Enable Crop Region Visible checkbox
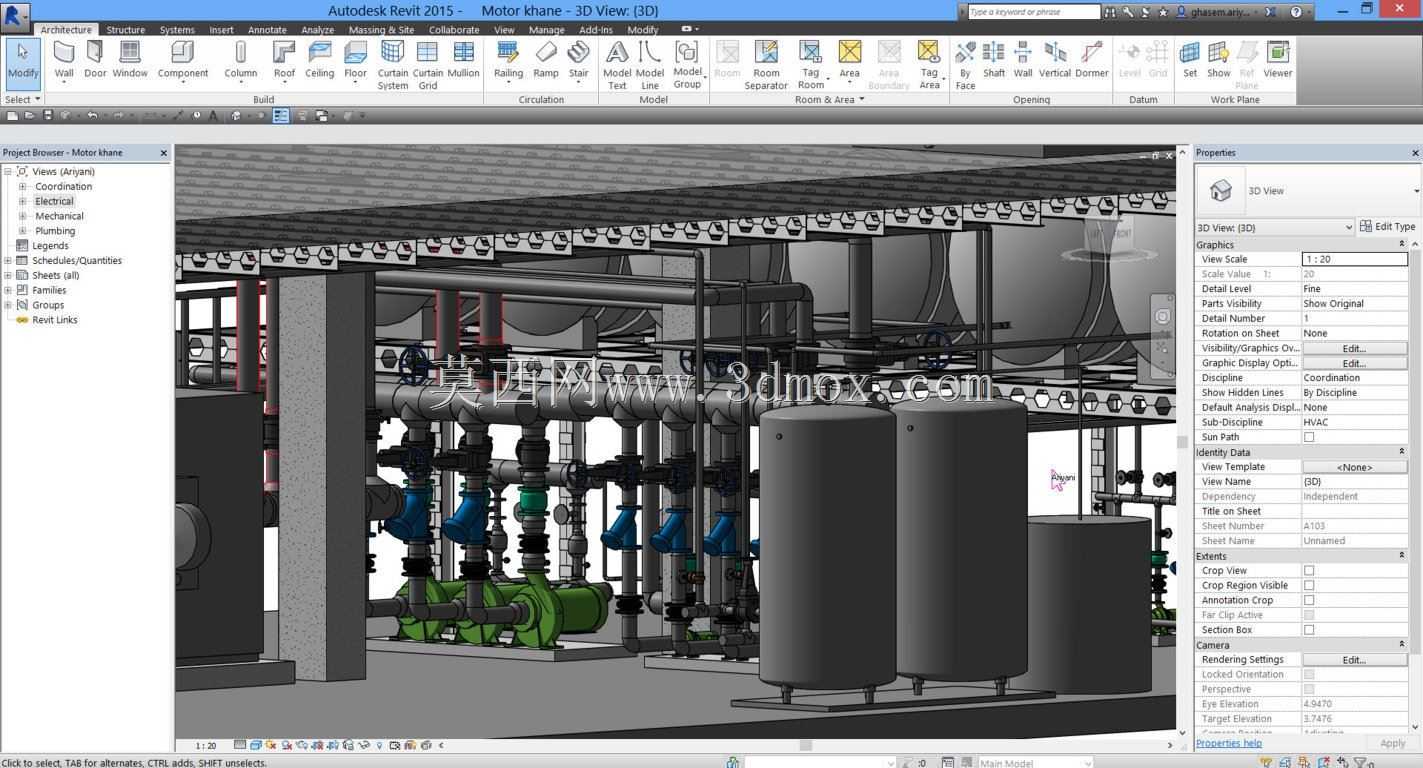 click(x=1309, y=585)
